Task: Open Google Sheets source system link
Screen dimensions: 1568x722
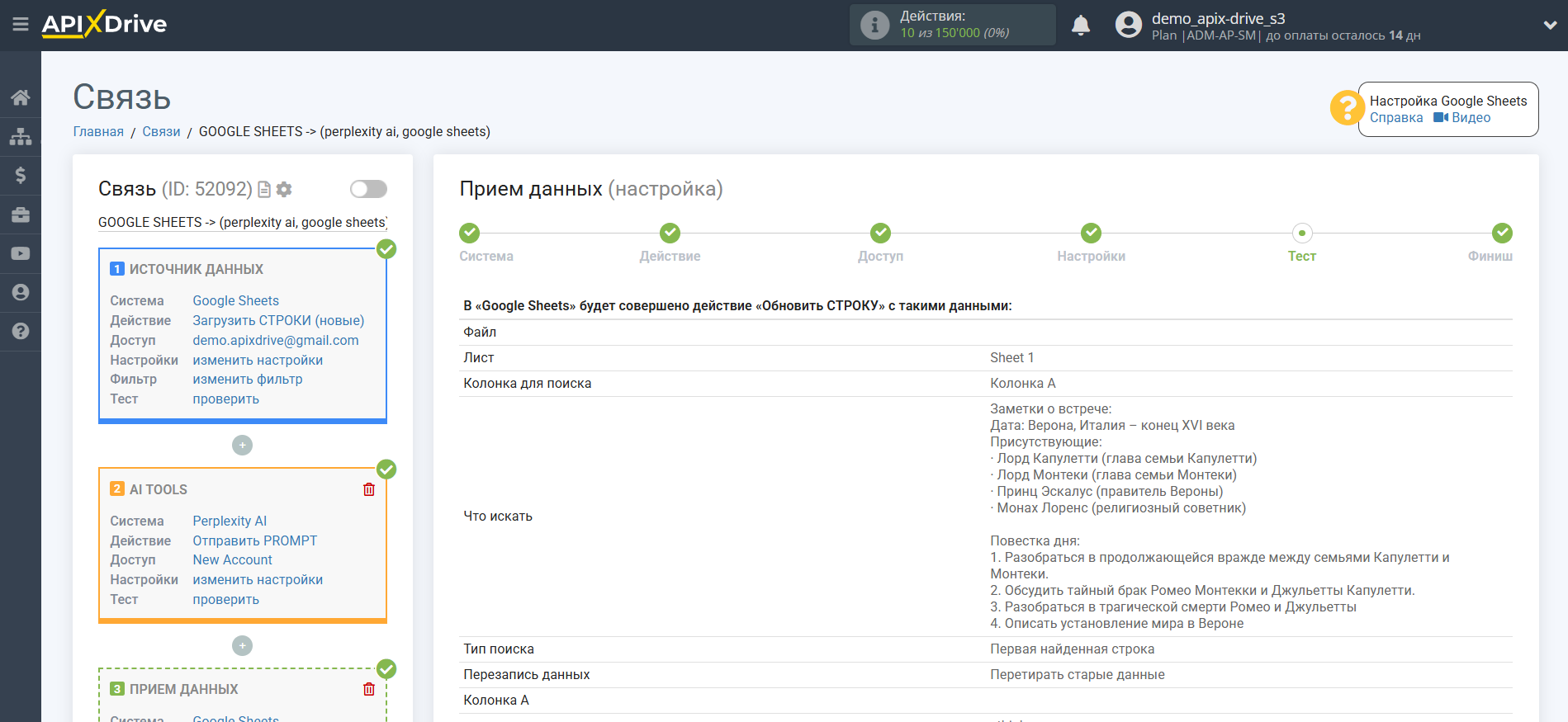Action: tap(235, 301)
